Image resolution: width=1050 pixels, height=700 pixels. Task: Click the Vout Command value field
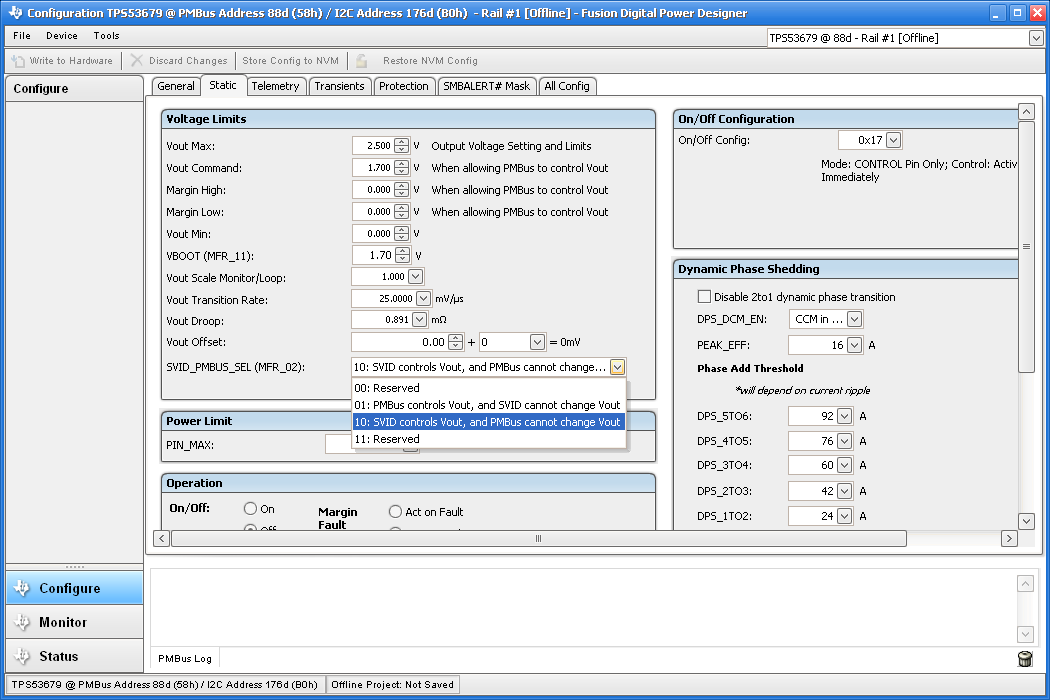[x=374, y=167]
